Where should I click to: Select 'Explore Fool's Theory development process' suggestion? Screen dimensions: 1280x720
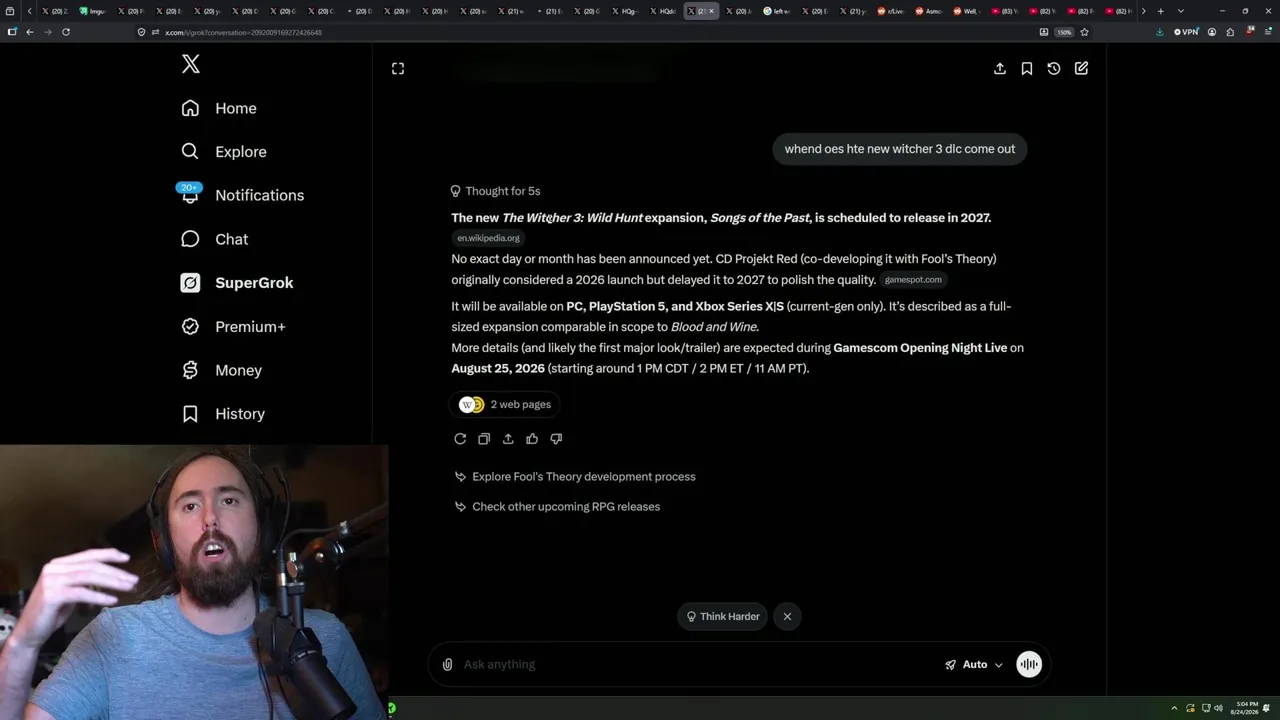click(x=575, y=477)
